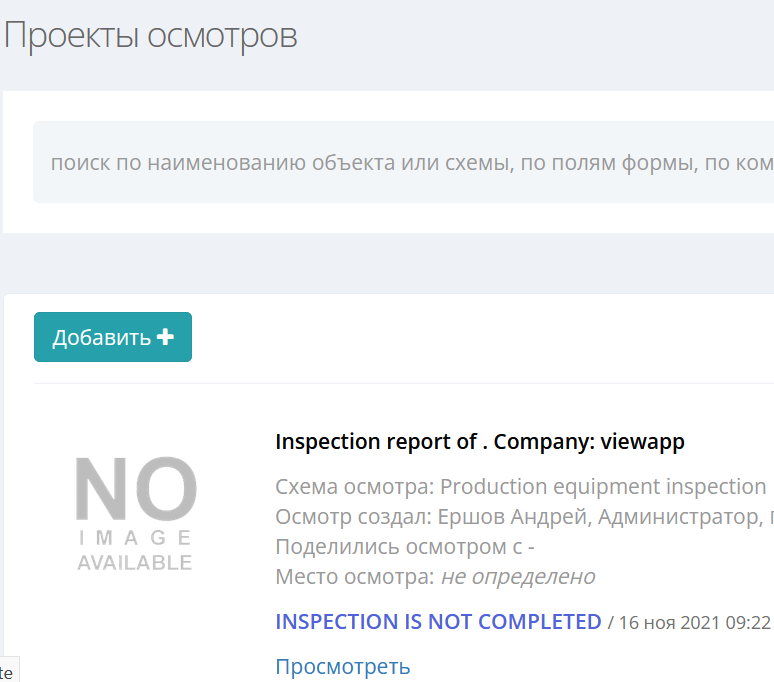Click the Осмотр создал label
The width and height of the screenshot is (774, 682).
(x=352, y=517)
